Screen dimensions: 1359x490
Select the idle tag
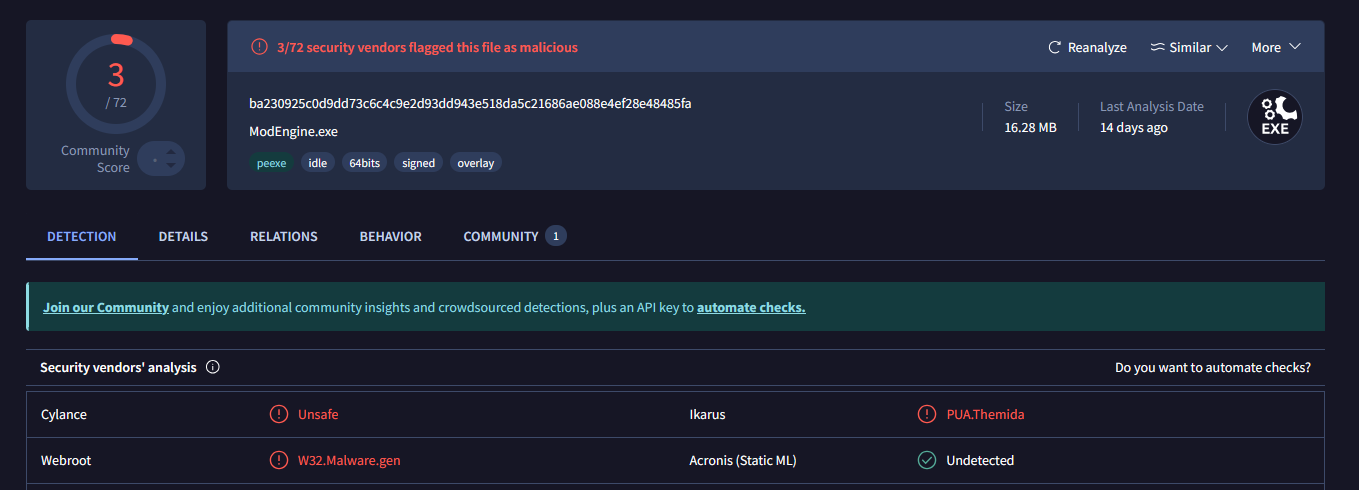[318, 162]
